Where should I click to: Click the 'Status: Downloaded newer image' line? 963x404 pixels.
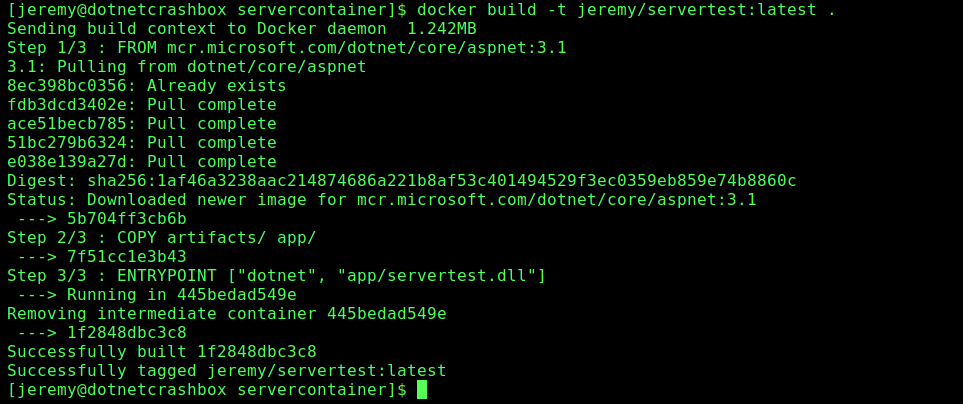381,200
